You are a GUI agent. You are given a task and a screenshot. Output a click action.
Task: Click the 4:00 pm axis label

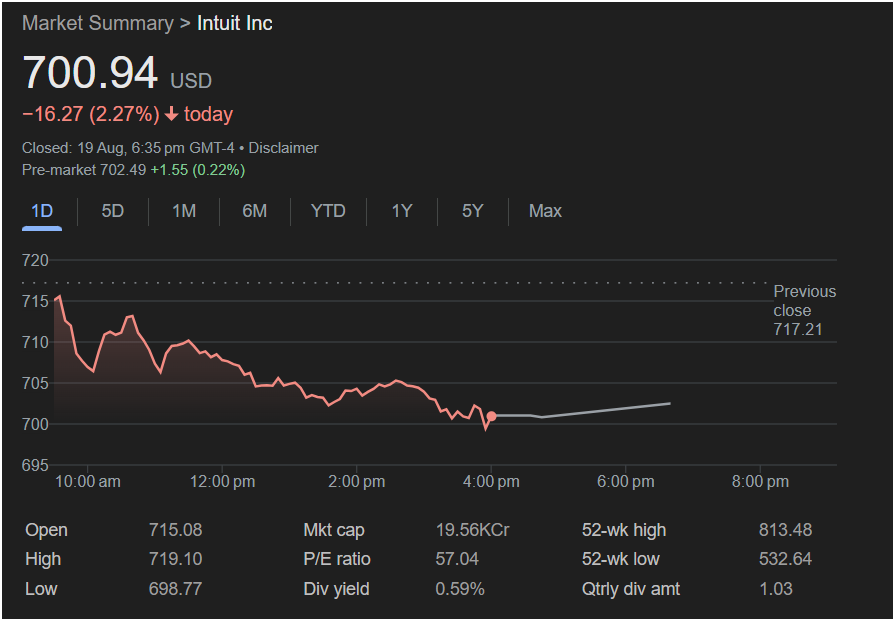tap(491, 482)
